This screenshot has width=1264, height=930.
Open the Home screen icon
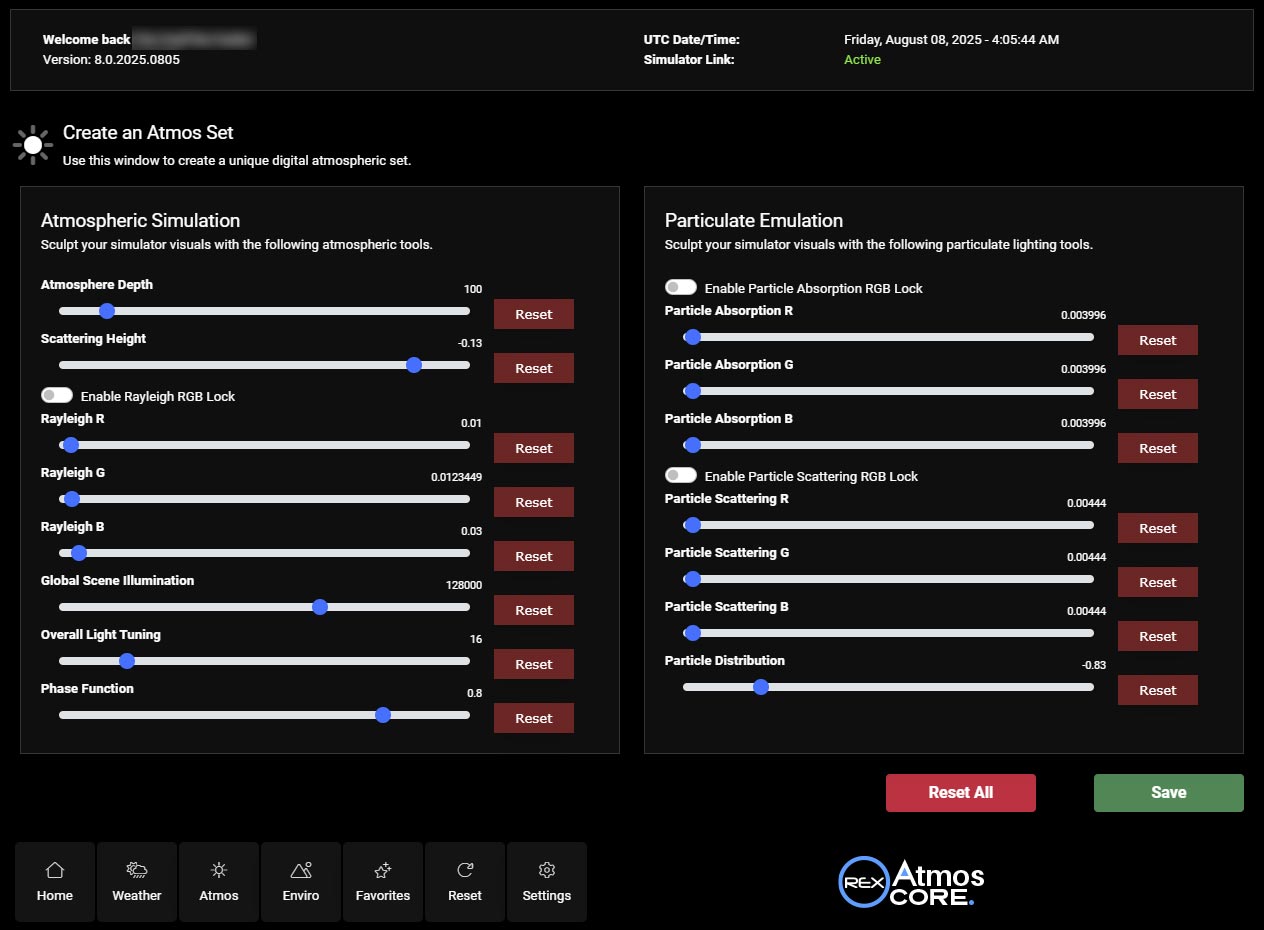click(x=54, y=870)
